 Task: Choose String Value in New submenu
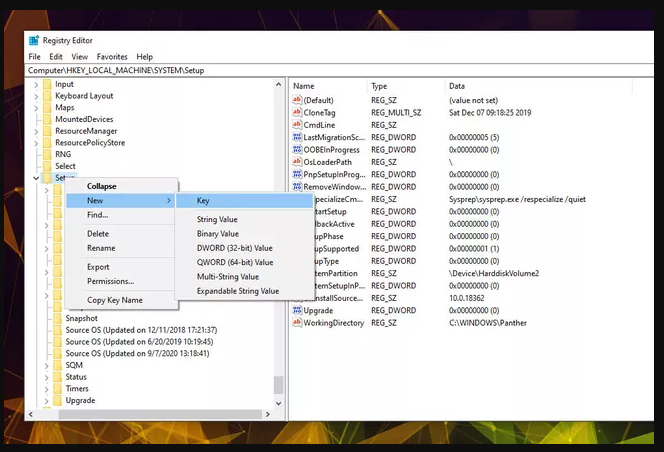[244, 219]
